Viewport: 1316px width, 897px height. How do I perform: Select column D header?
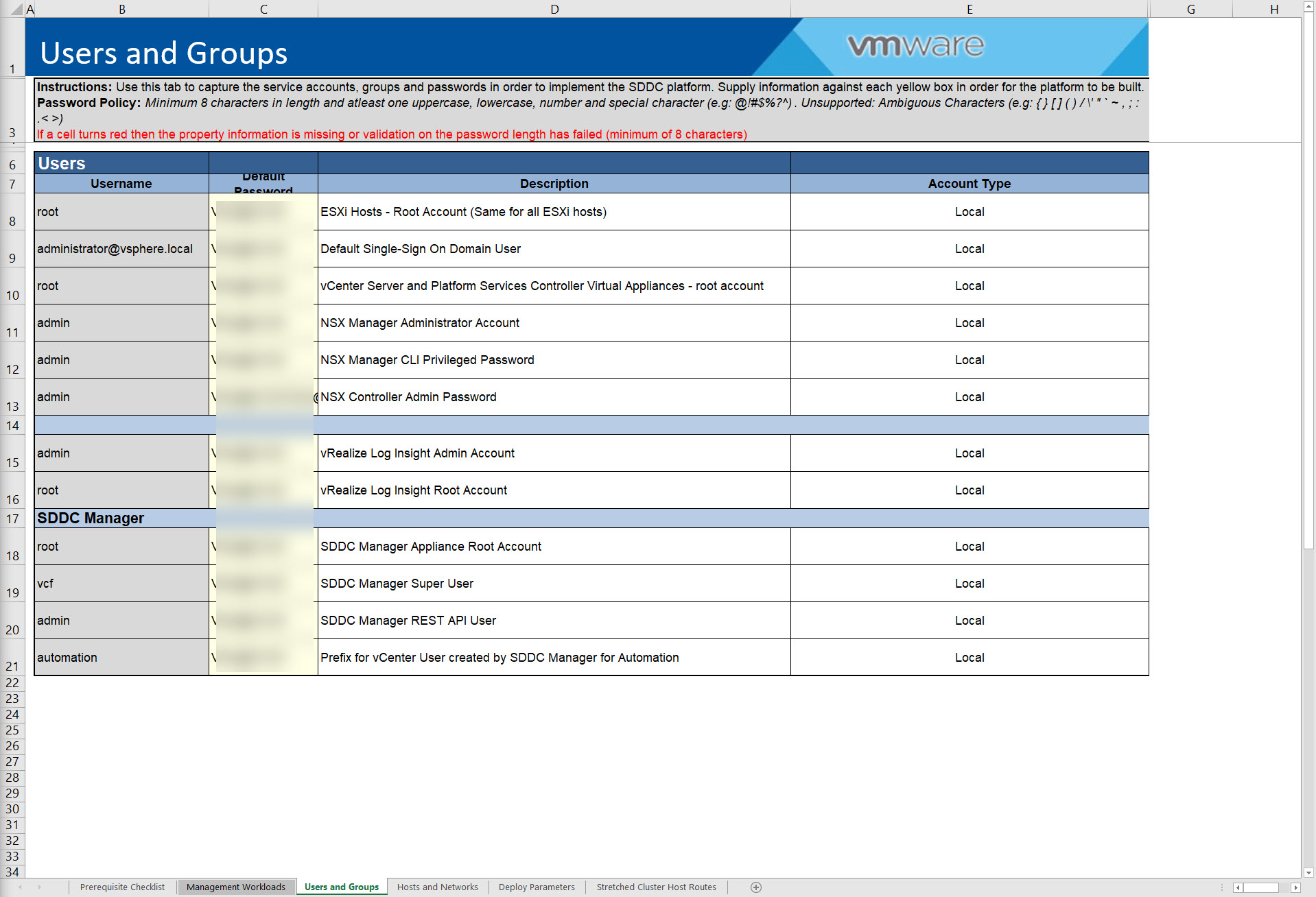(554, 9)
